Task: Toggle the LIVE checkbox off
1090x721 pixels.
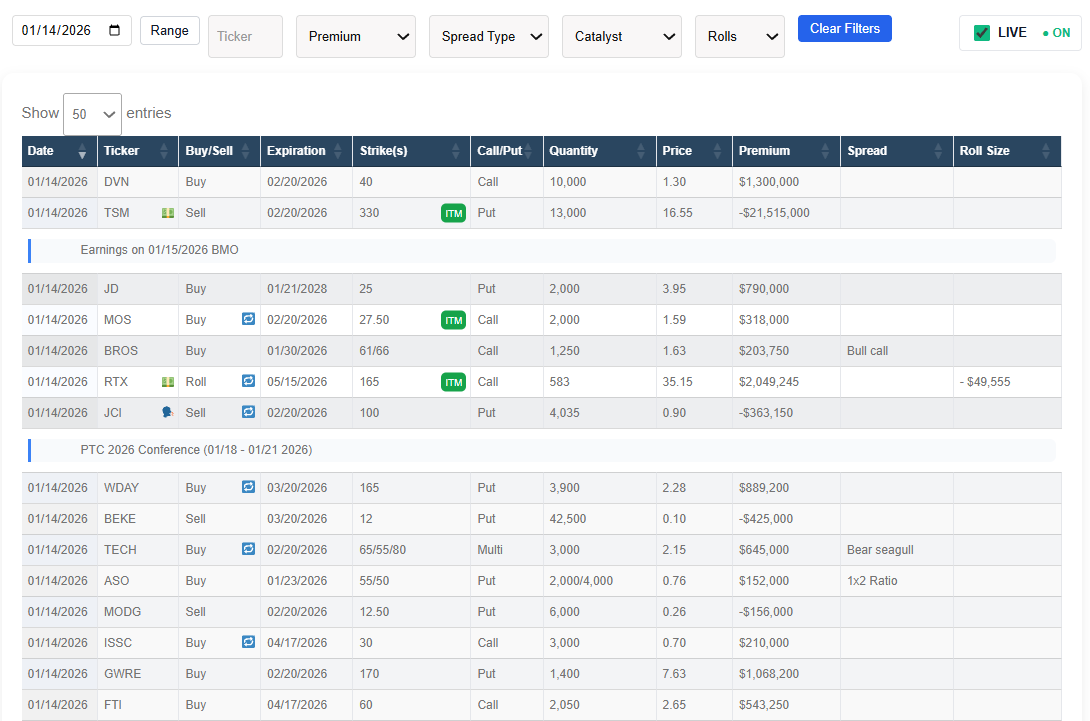Action: (x=983, y=32)
